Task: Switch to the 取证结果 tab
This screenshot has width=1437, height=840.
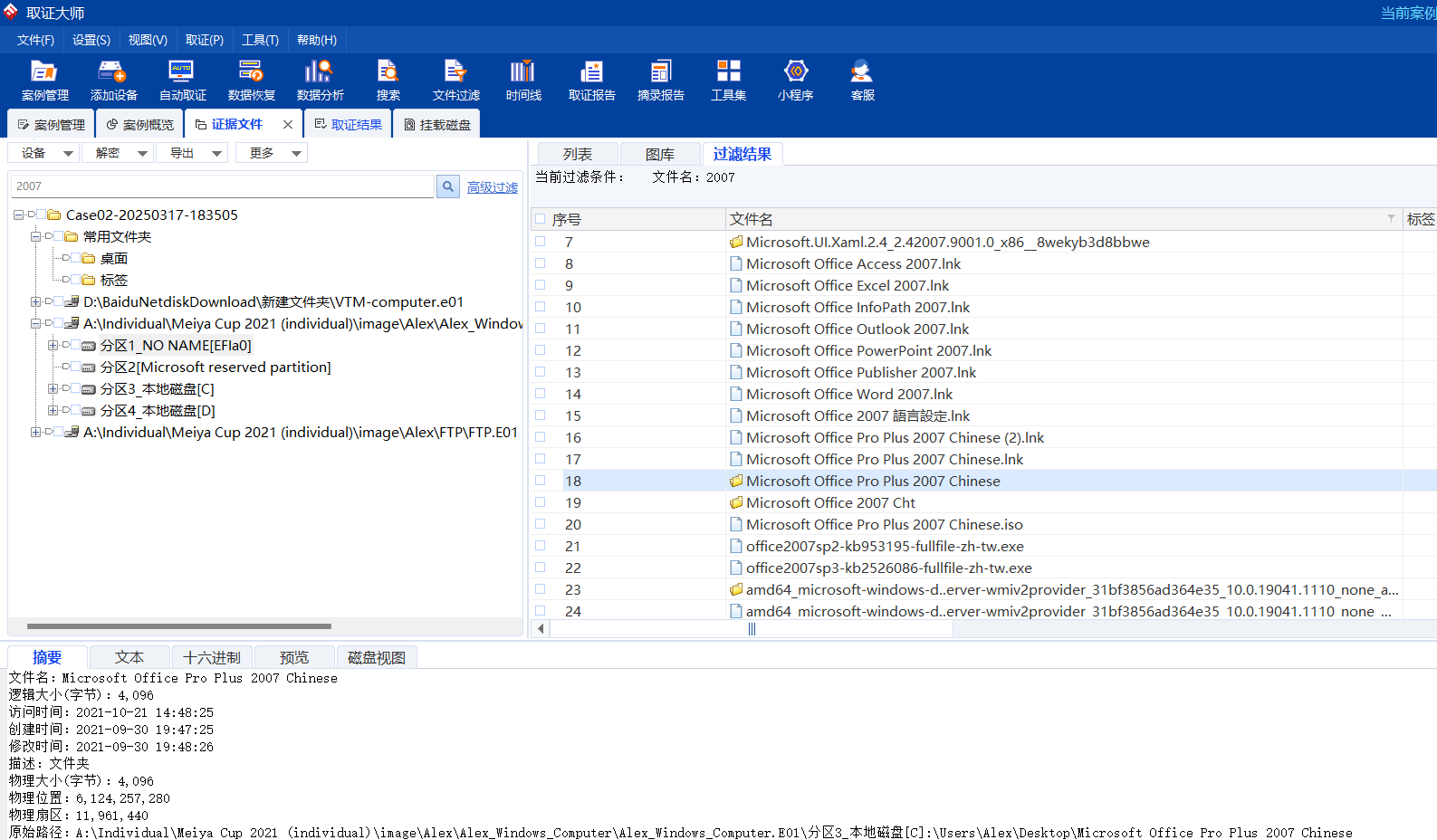Action: [349, 124]
